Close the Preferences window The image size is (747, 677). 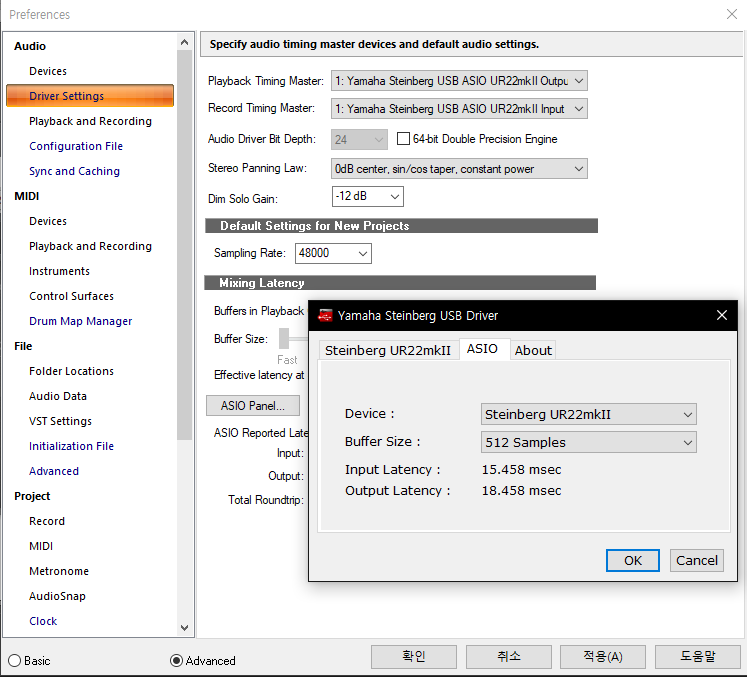[730, 14]
